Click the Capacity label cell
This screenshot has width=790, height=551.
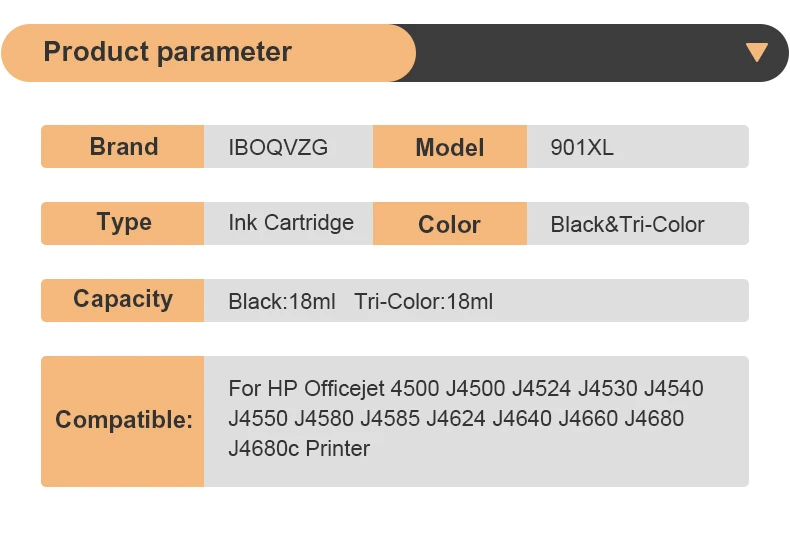[x=123, y=299]
